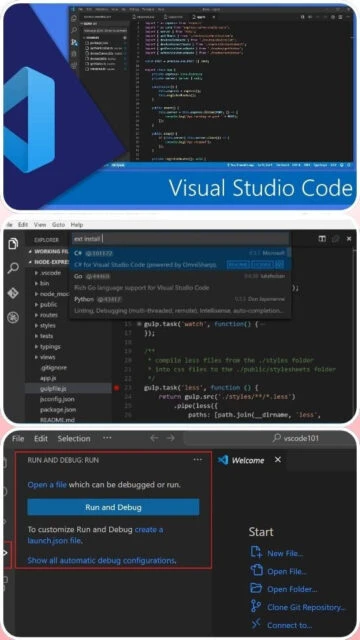Viewport: 360px width, 640px height.
Task: Click the Clone Git Repository... link
Action: click(x=298, y=607)
